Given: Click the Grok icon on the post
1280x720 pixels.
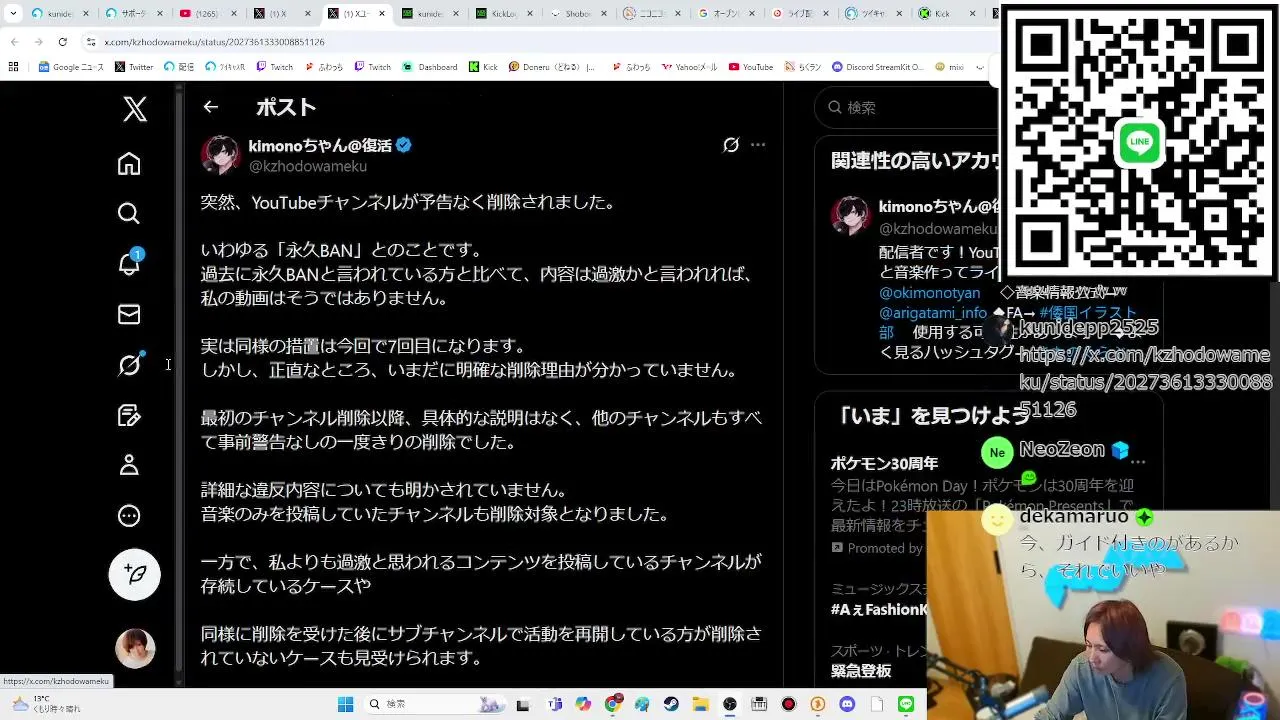Looking at the screenshot, I should click(x=731, y=145).
